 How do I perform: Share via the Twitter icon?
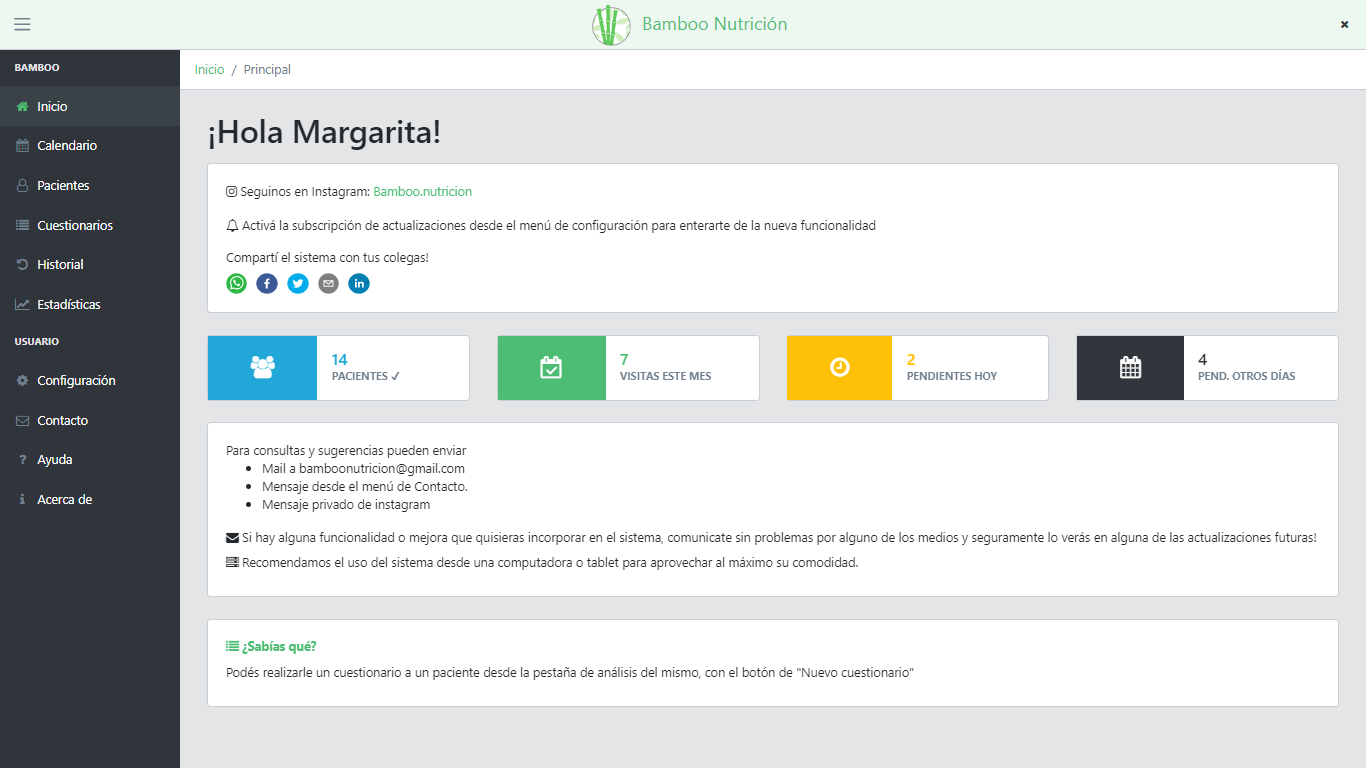[298, 283]
